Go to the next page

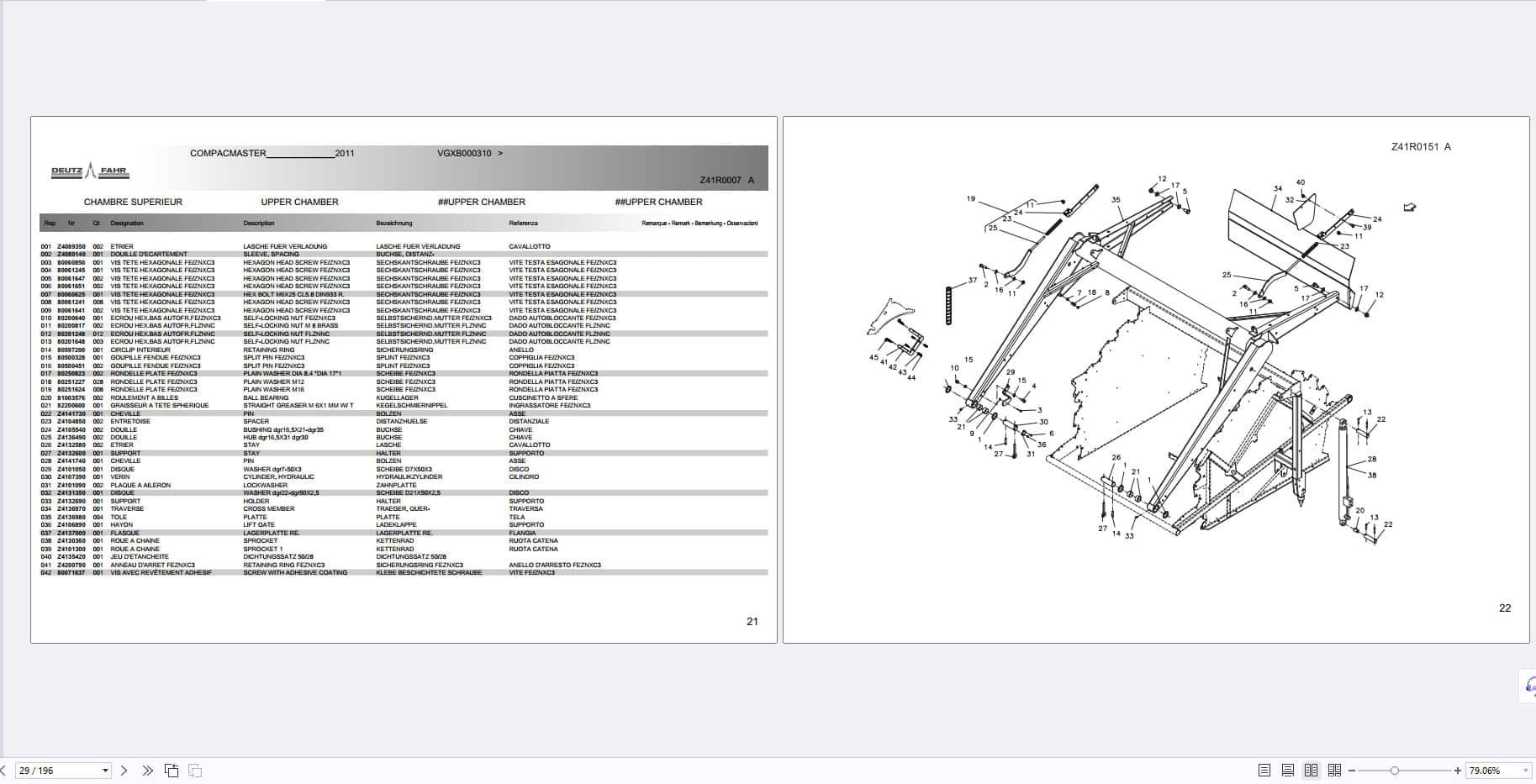point(124,771)
